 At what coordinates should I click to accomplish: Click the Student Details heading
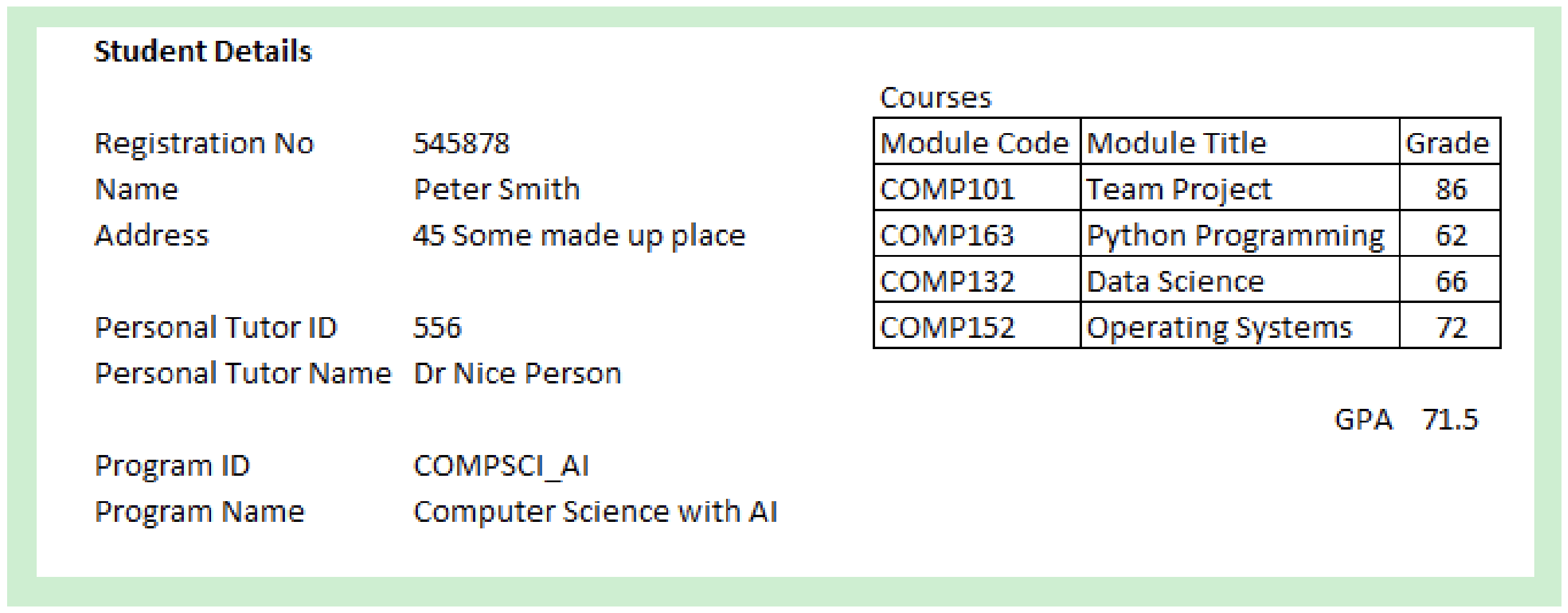(x=203, y=51)
